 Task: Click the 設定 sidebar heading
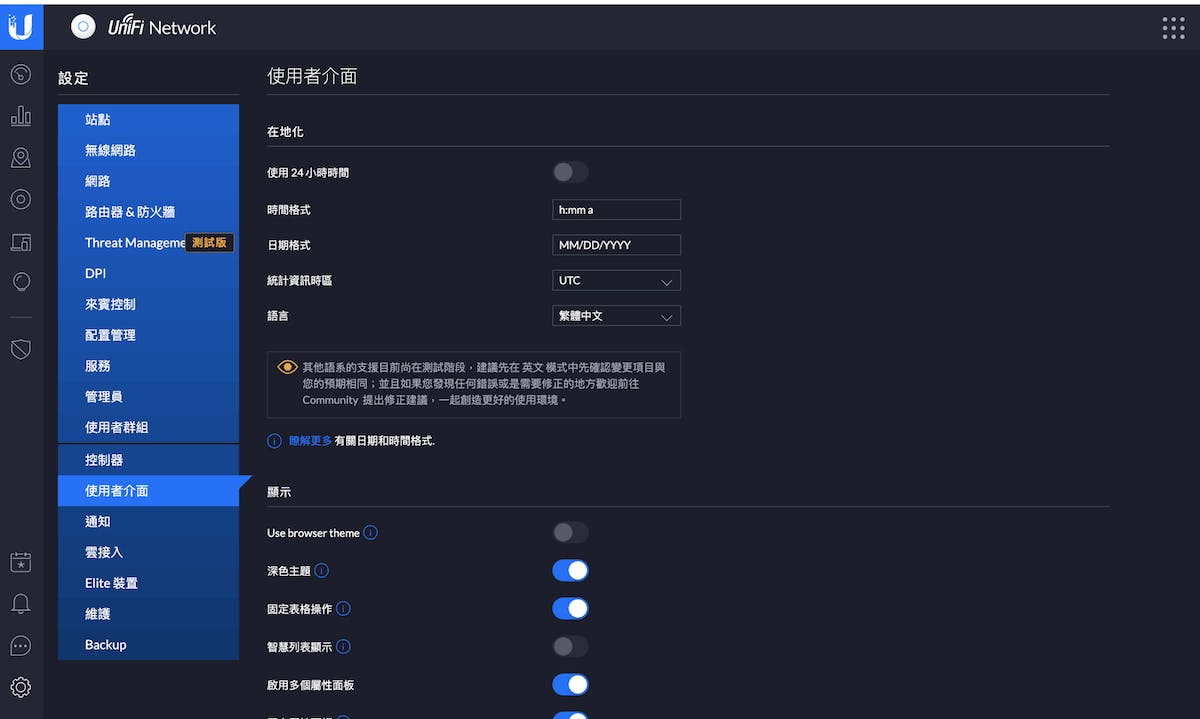(x=73, y=78)
